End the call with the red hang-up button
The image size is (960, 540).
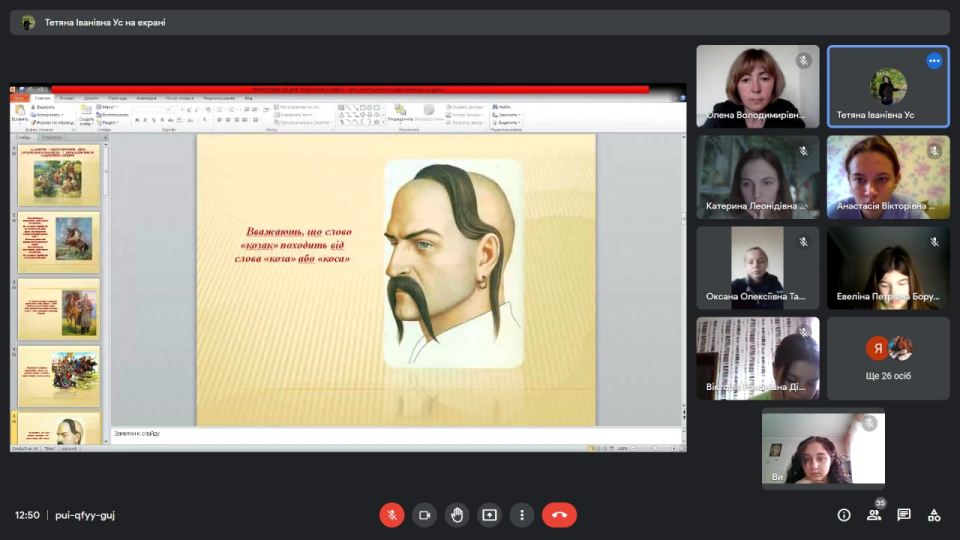(559, 515)
